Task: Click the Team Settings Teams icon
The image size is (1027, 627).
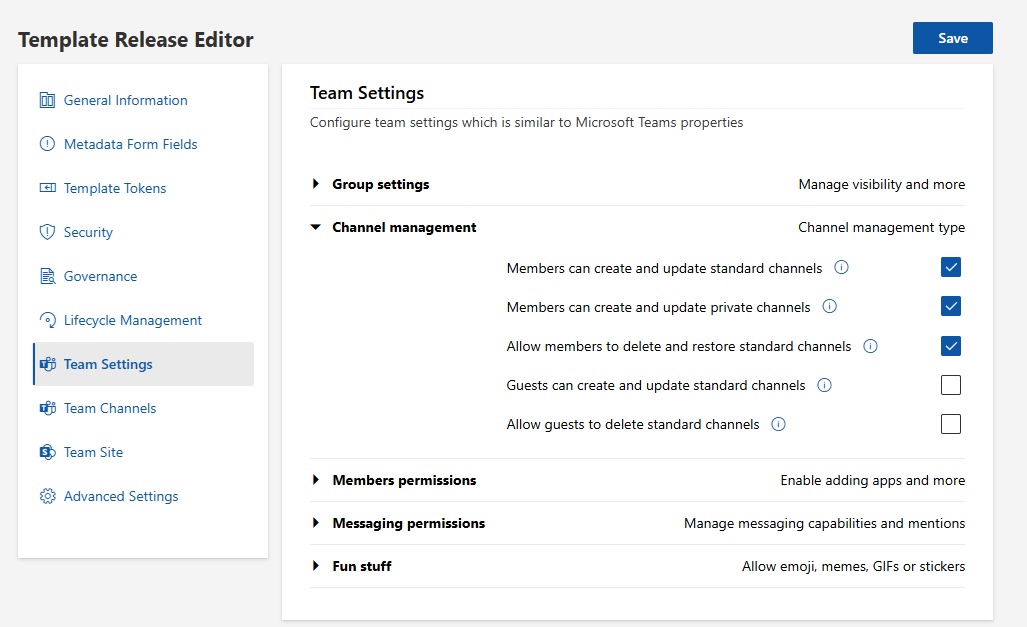Action: 47,364
